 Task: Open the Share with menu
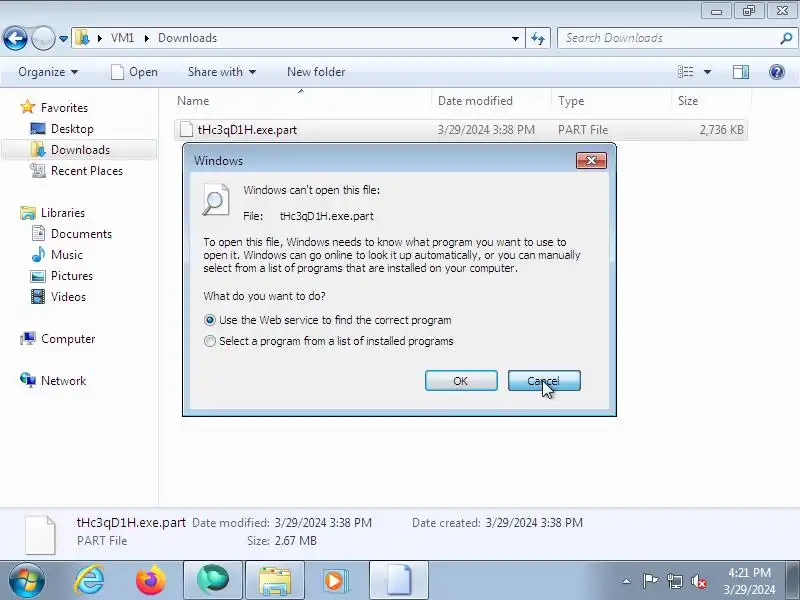tap(221, 72)
